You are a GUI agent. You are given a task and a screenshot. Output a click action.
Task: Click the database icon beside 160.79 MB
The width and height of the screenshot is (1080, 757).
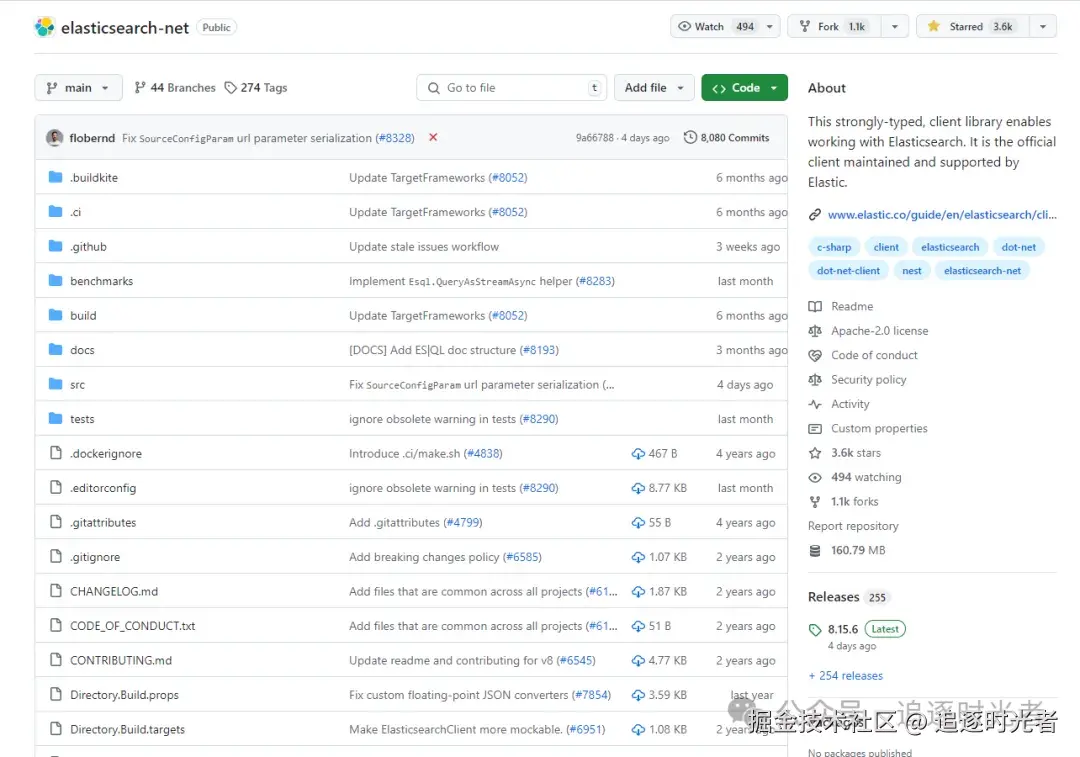[x=815, y=550]
